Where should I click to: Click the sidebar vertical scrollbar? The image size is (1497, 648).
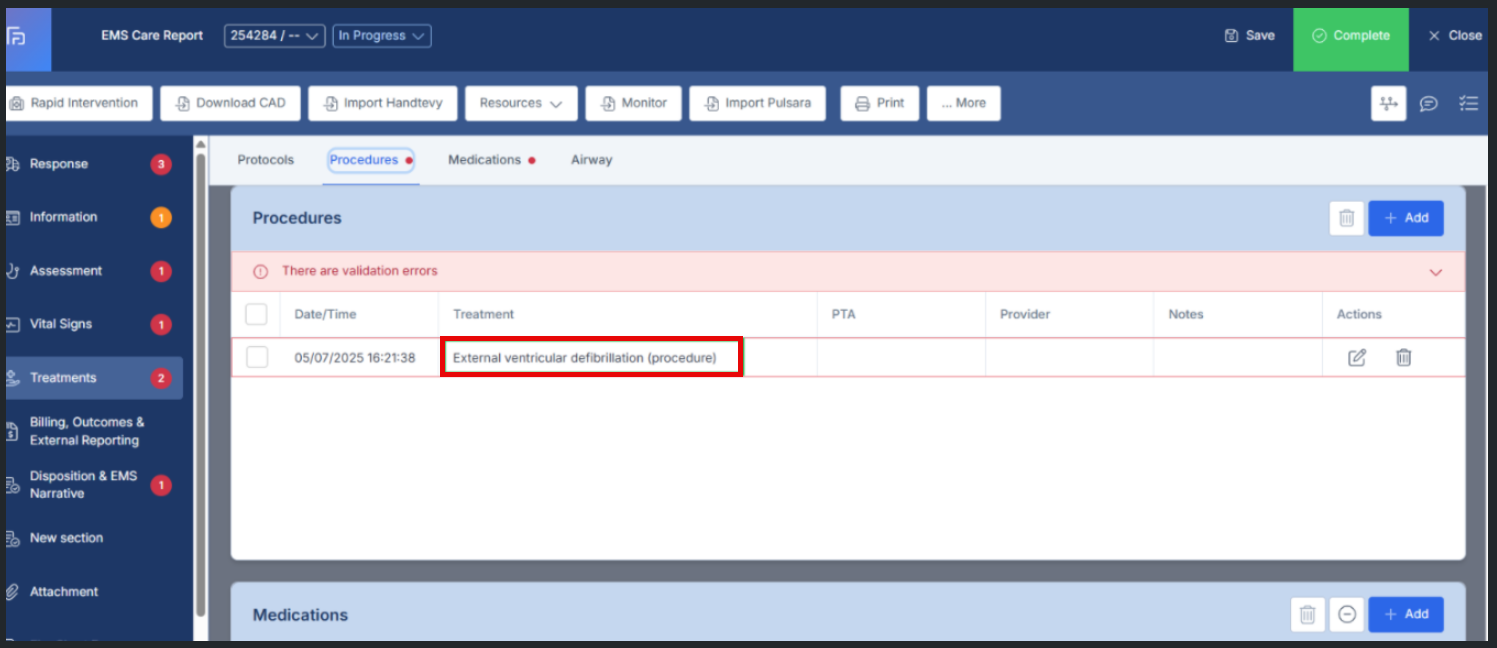coord(201,380)
